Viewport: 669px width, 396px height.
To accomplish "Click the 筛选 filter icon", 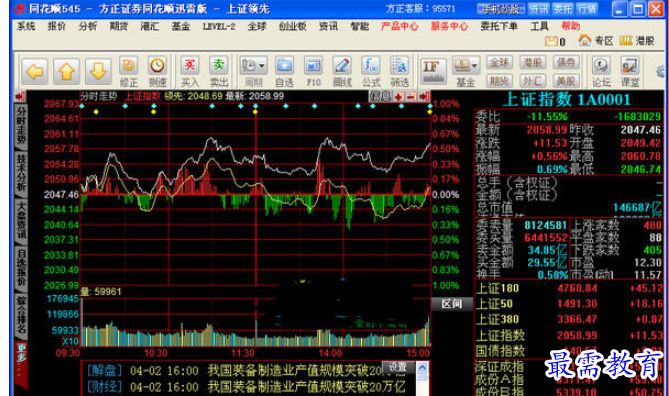I will pyautogui.click(x=399, y=71).
